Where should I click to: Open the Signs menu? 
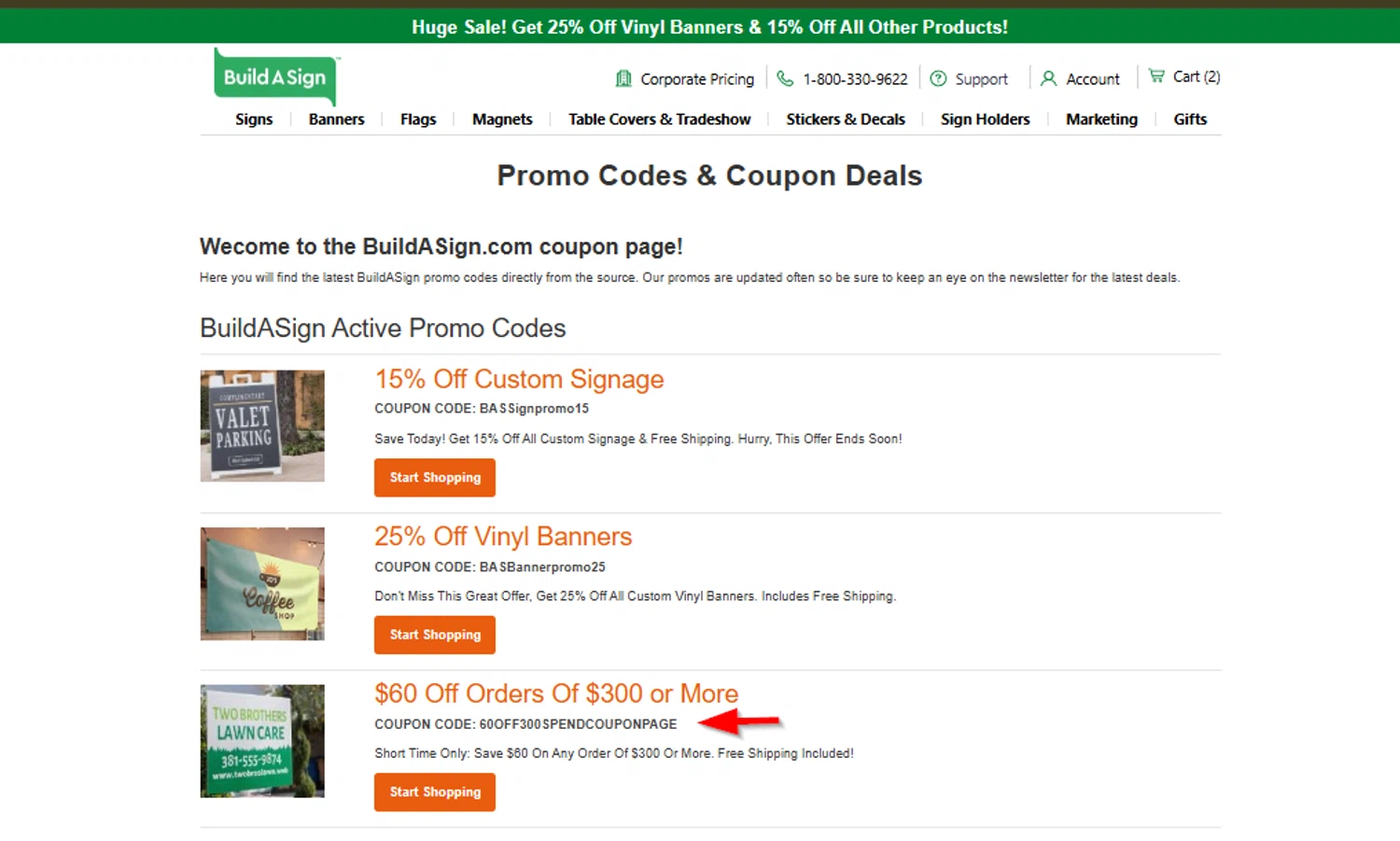coord(254,119)
